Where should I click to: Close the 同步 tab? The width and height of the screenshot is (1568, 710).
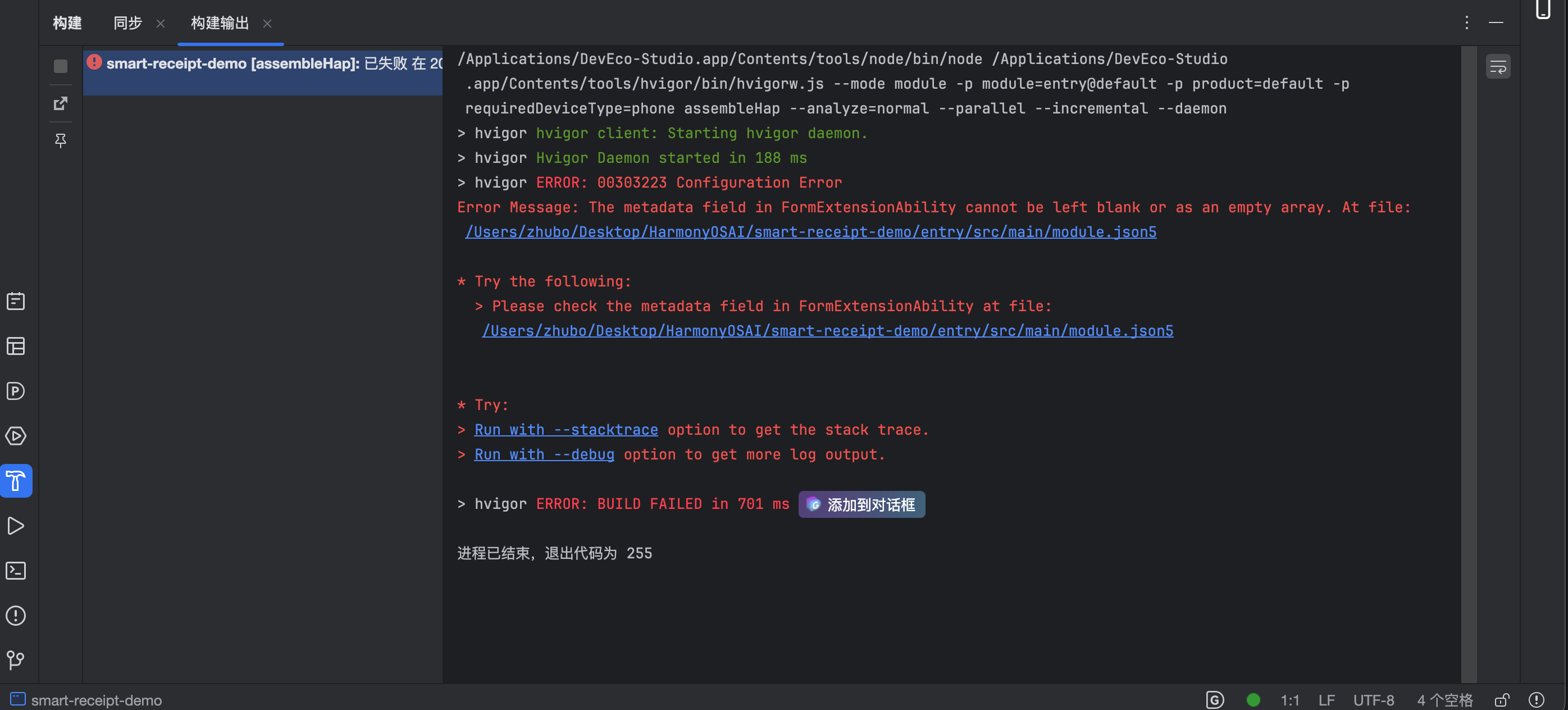161,24
